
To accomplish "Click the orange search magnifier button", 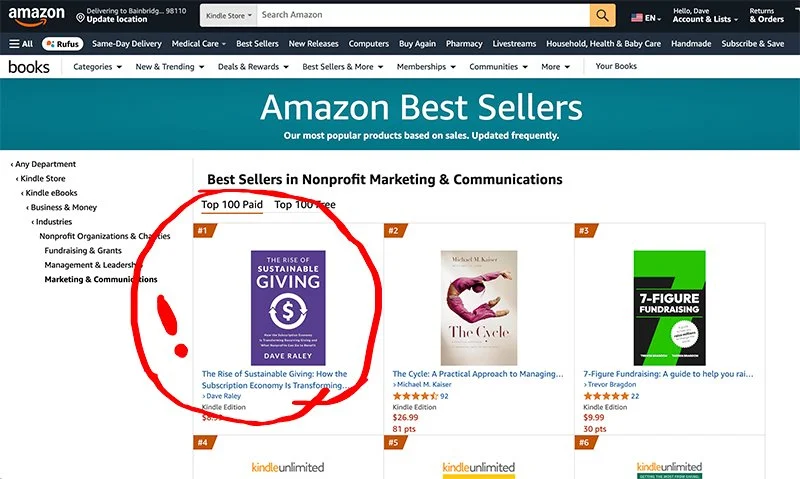I will 602,15.
